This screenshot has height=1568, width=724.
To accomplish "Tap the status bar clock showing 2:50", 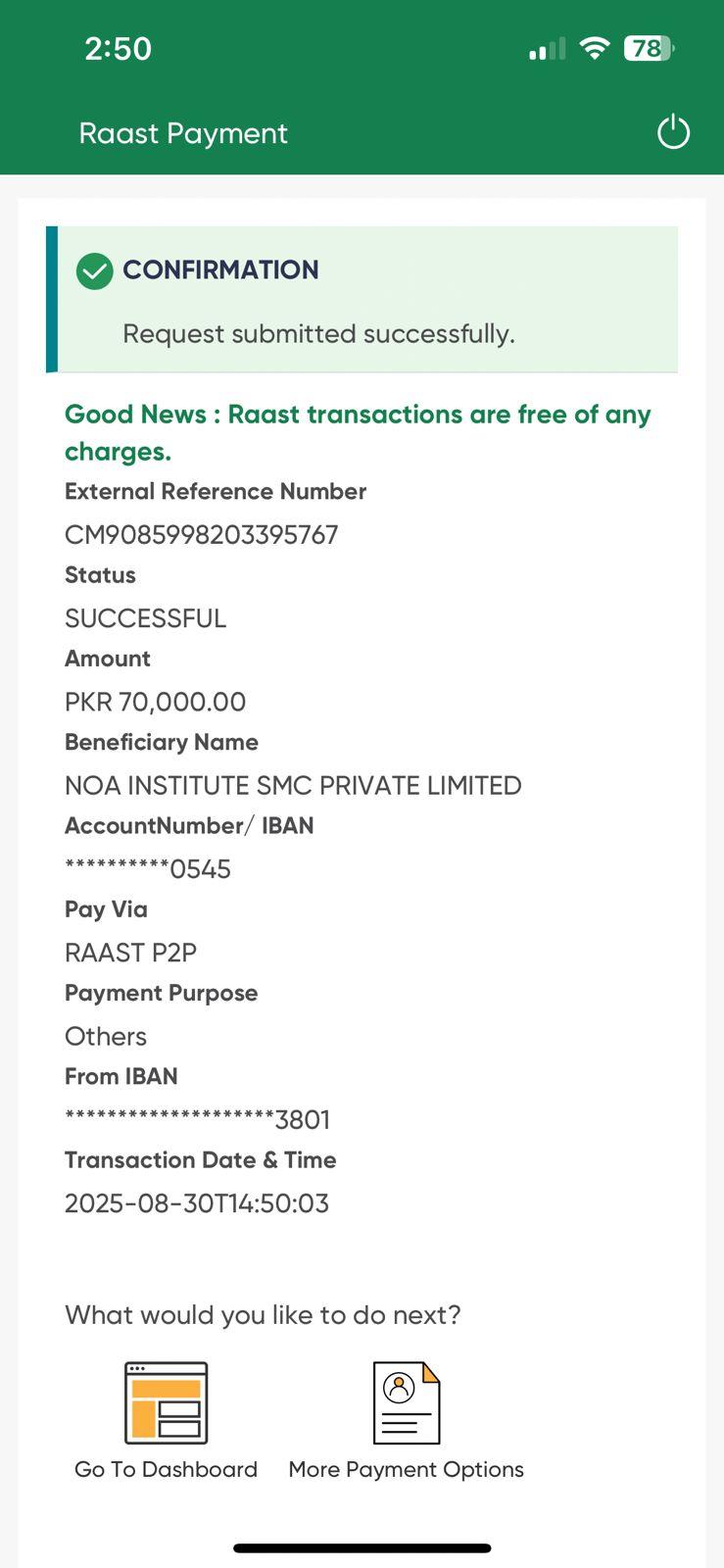I will coord(118,48).
